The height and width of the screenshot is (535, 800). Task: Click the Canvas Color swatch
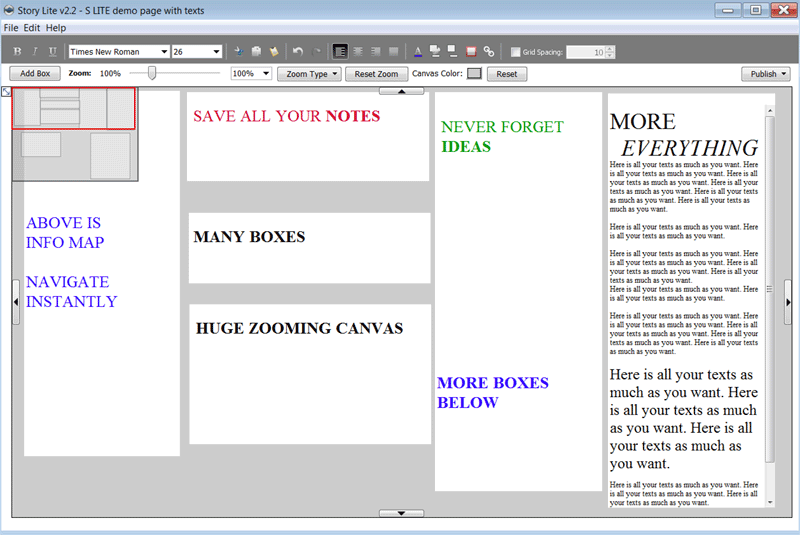click(474, 74)
